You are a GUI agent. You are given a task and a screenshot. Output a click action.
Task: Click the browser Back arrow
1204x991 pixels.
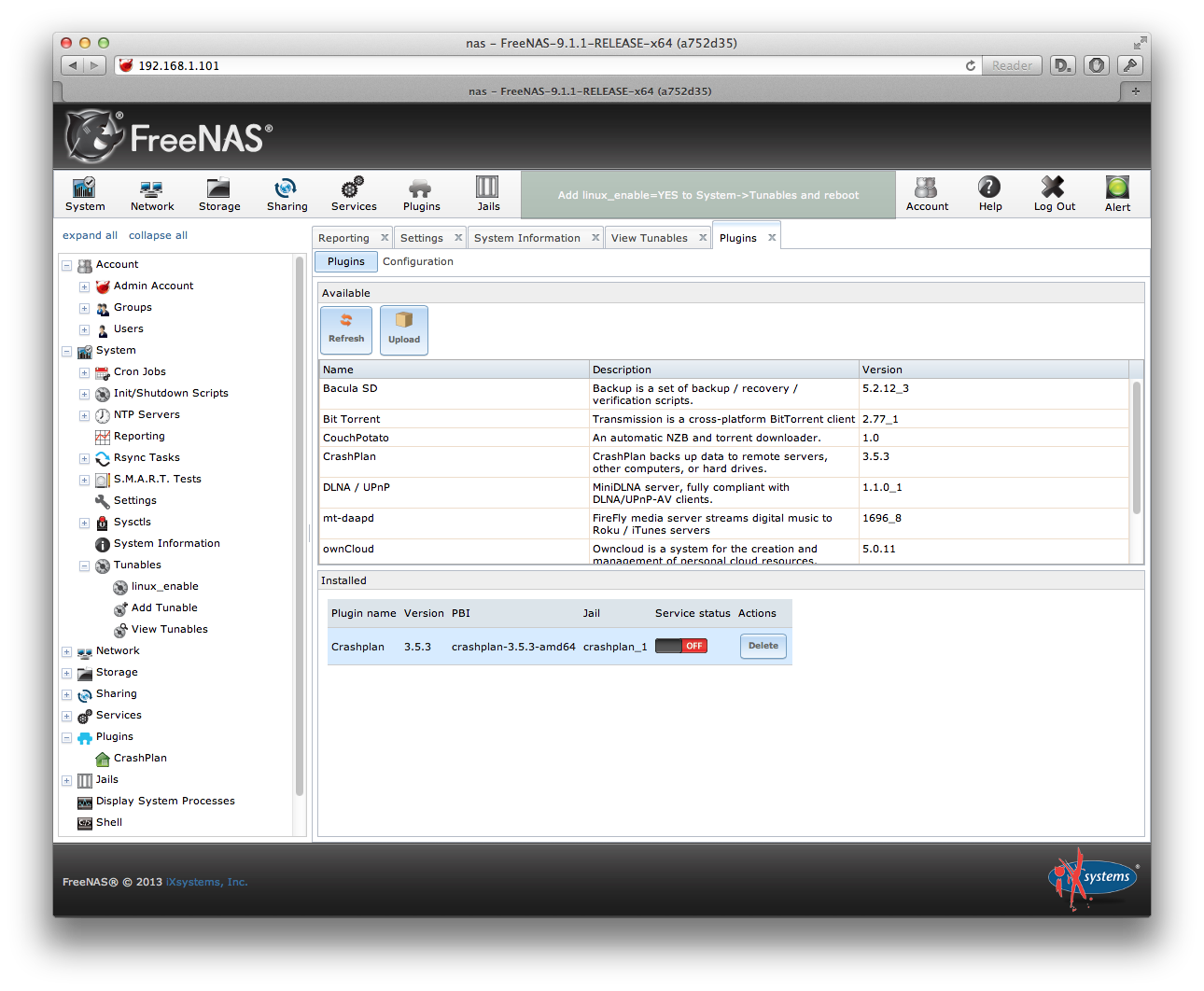point(73,65)
